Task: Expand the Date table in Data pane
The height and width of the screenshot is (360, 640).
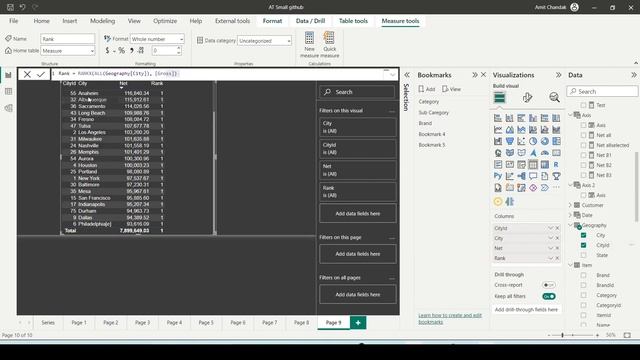Action: (570, 215)
